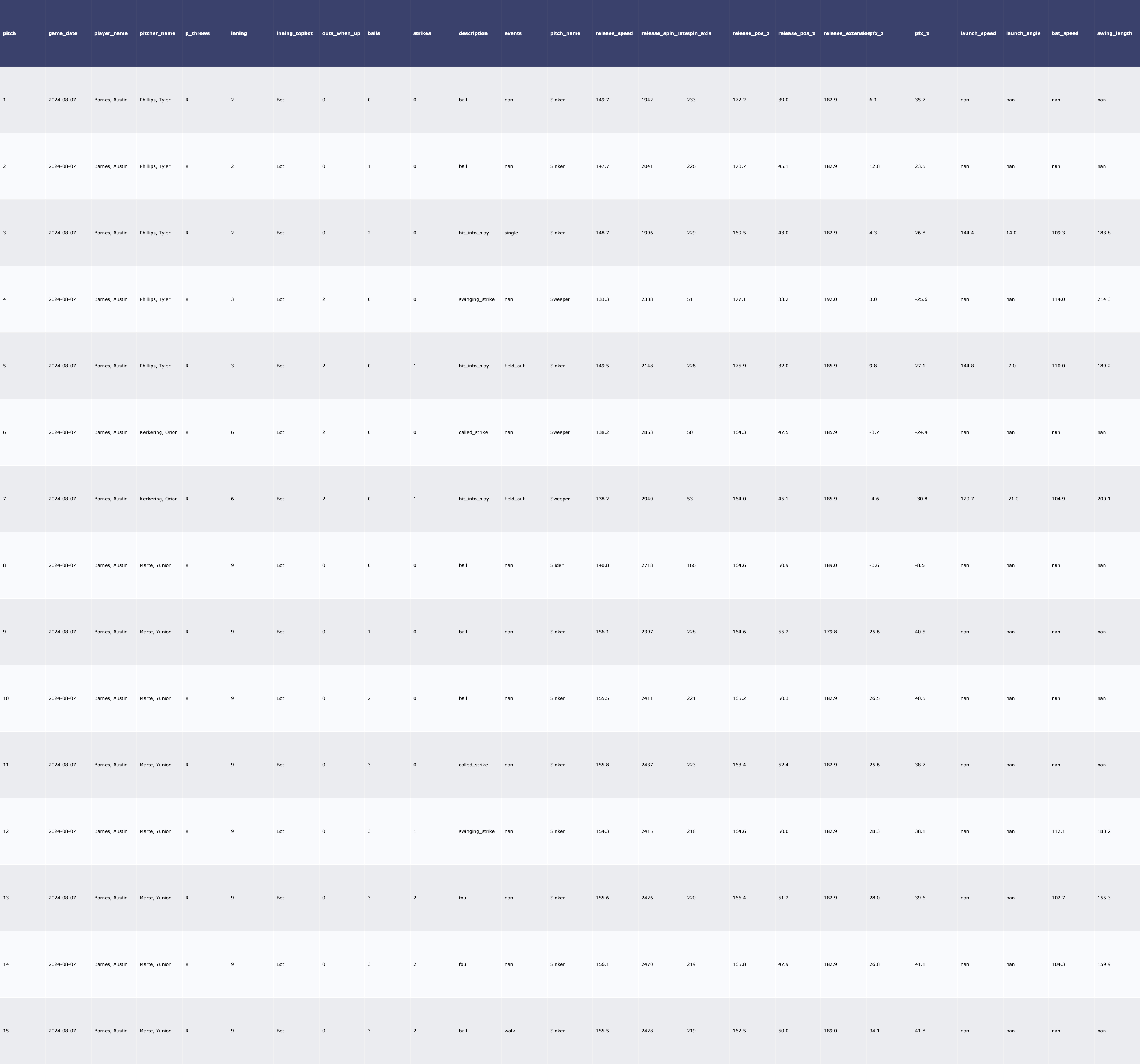Select release speed 133.3 cell
This screenshot has width=1140, height=1064.
pyautogui.click(x=602, y=299)
